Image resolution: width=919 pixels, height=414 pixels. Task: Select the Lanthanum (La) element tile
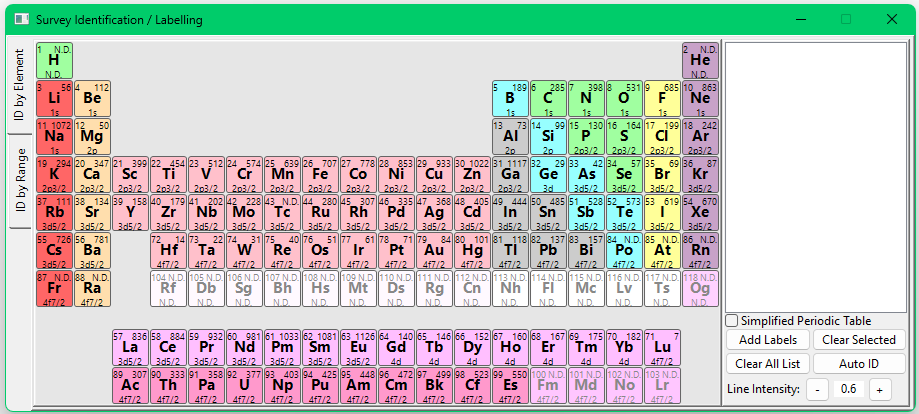click(131, 348)
